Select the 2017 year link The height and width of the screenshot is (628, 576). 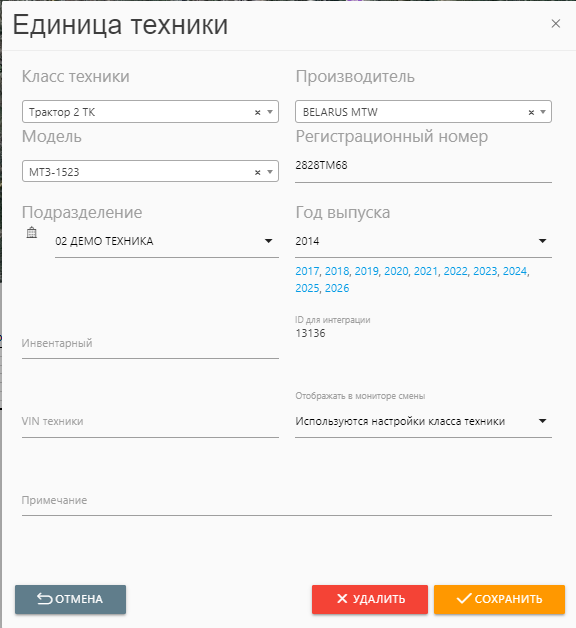click(307, 271)
